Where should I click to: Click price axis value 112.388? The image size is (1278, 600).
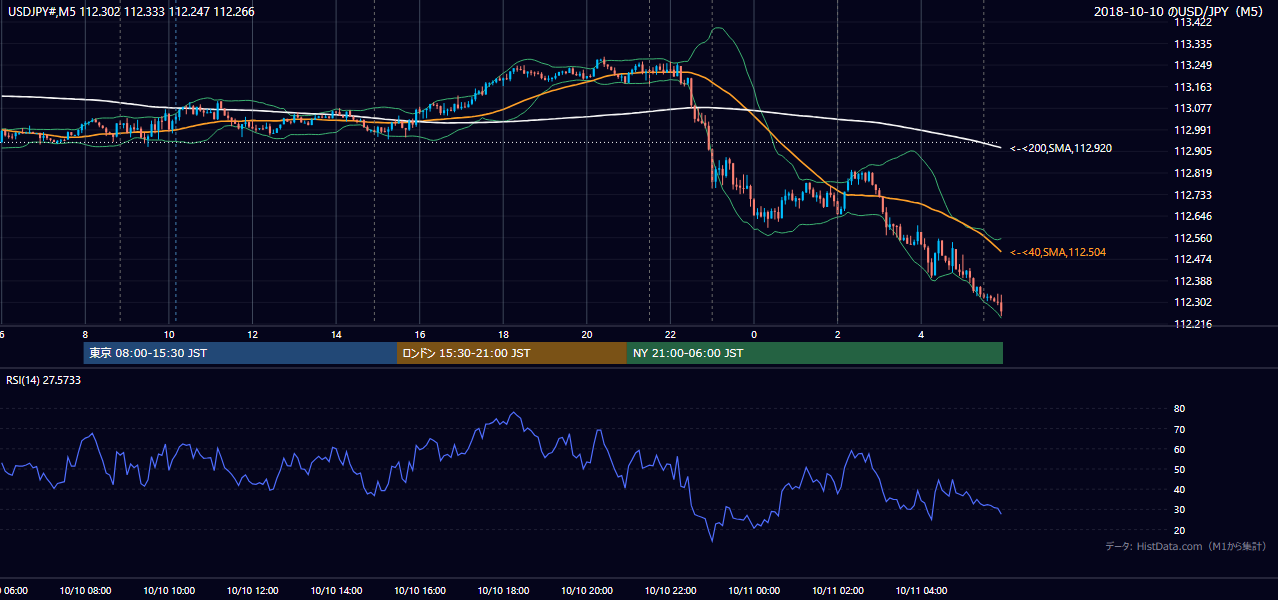point(1193,281)
